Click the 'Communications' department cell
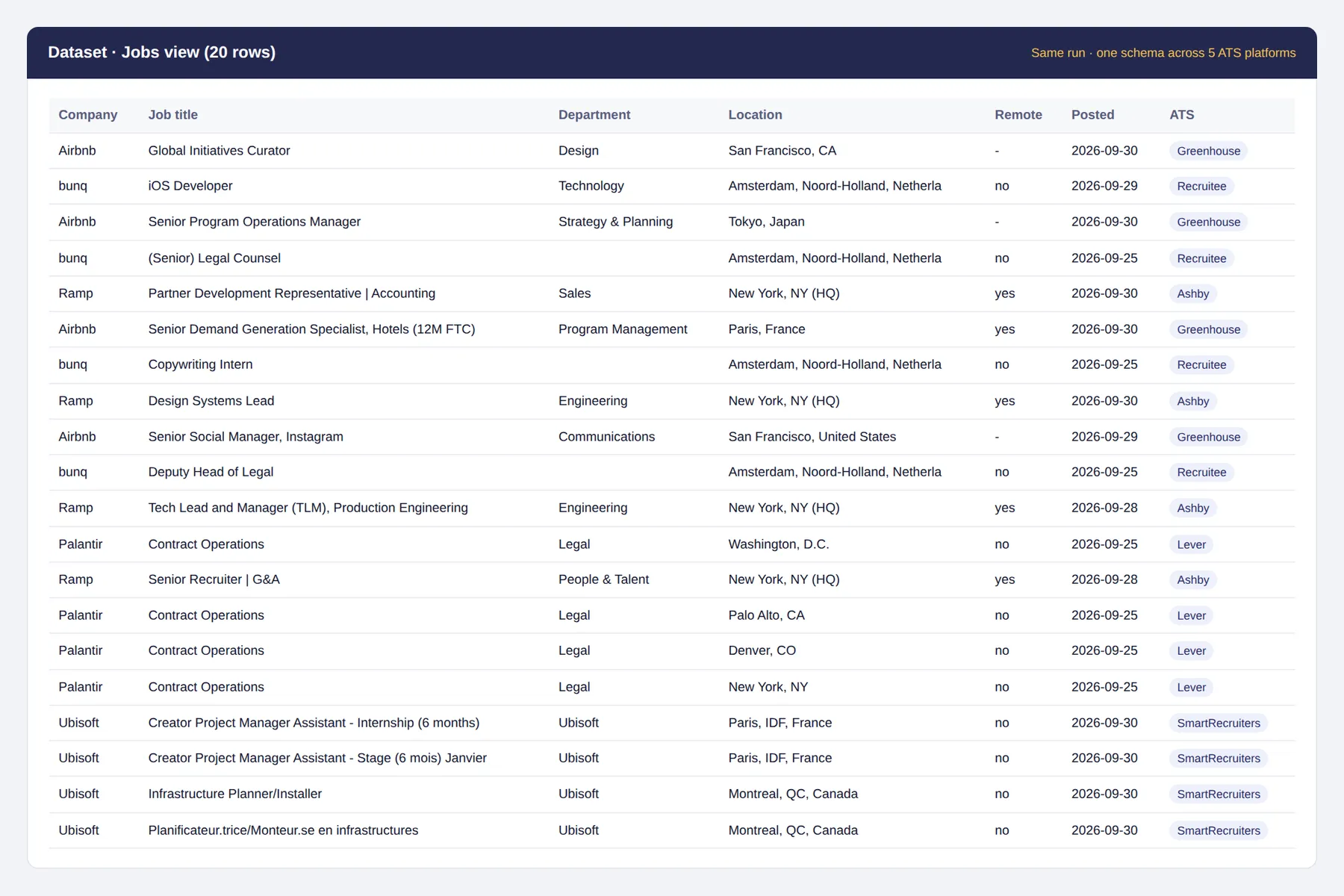This screenshot has width=1344, height=896. (x=607, y=437)
